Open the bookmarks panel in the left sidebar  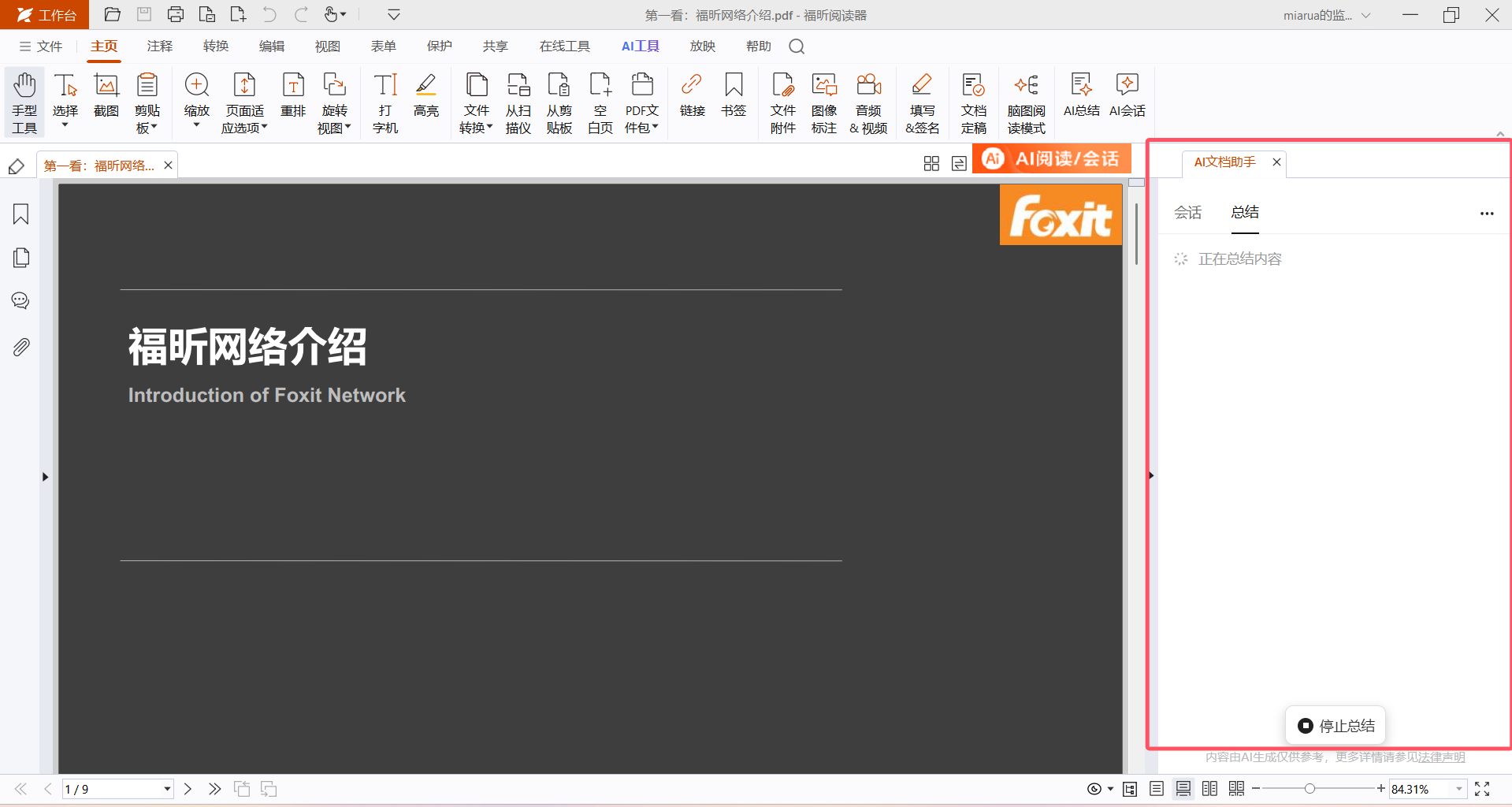(21, 214)
